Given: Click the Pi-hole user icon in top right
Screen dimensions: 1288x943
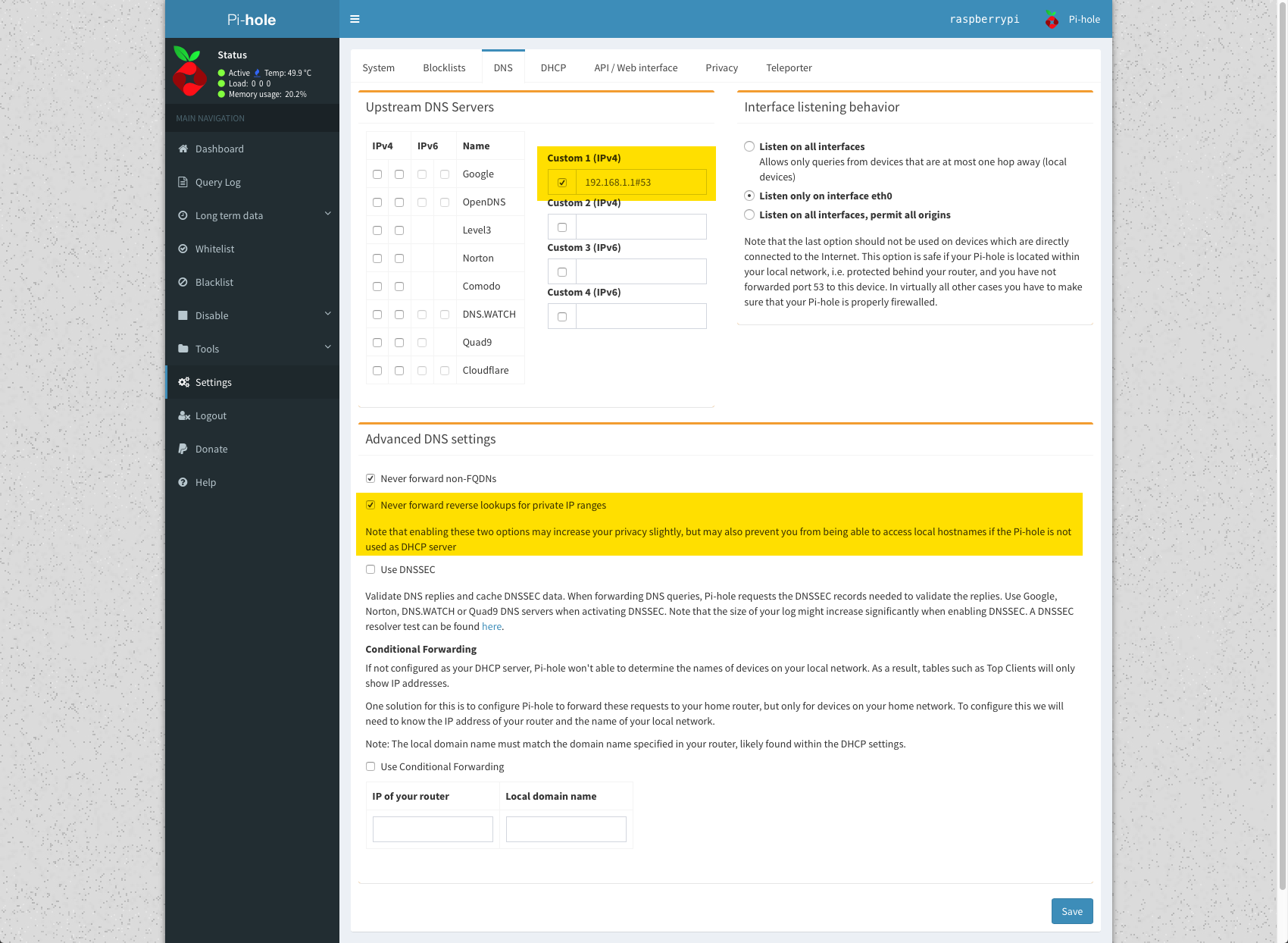Looking at the screenshot, I should (x=1052, y=20).
